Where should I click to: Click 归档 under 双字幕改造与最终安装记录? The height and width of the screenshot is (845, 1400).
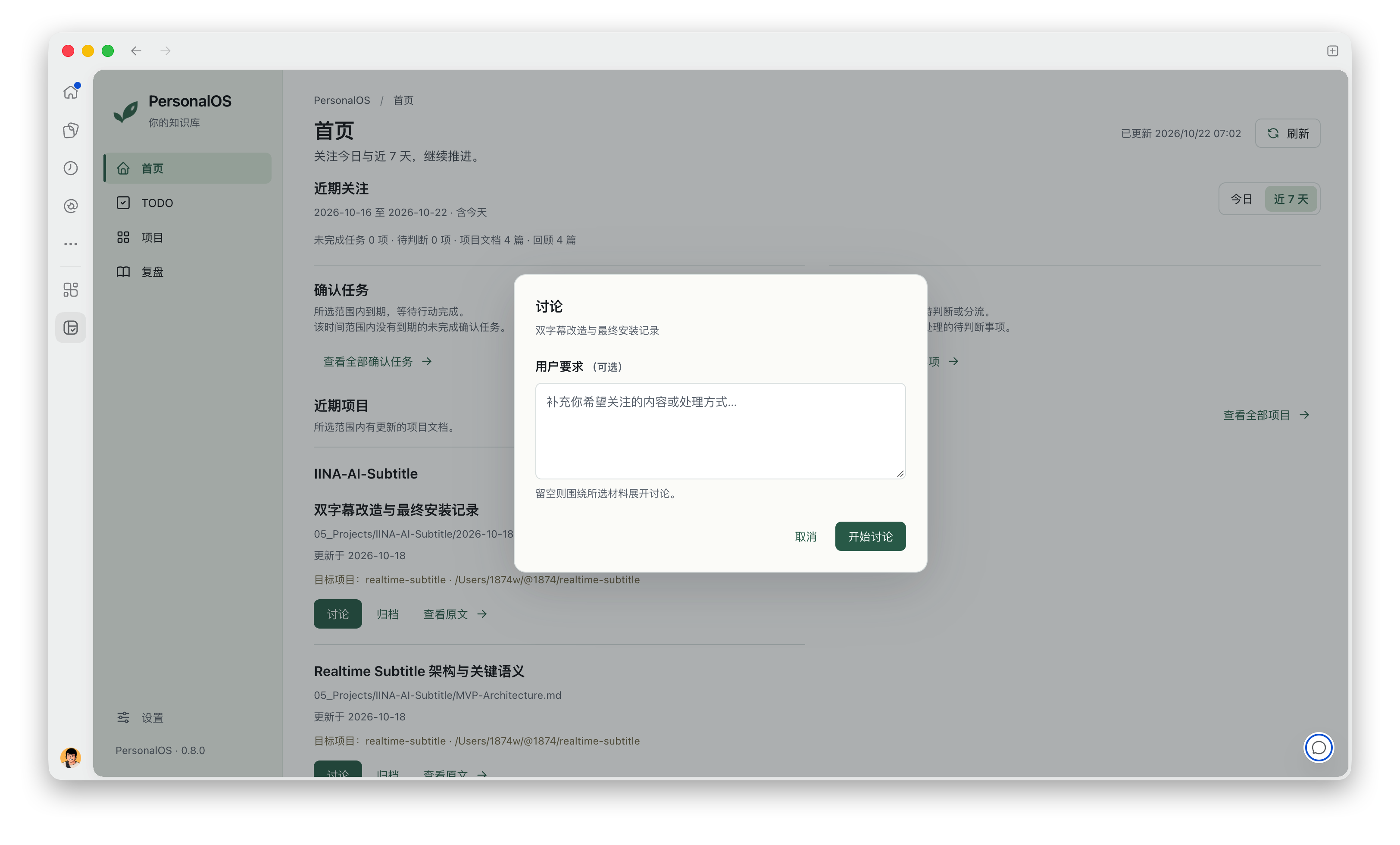[x=387, y=614]
